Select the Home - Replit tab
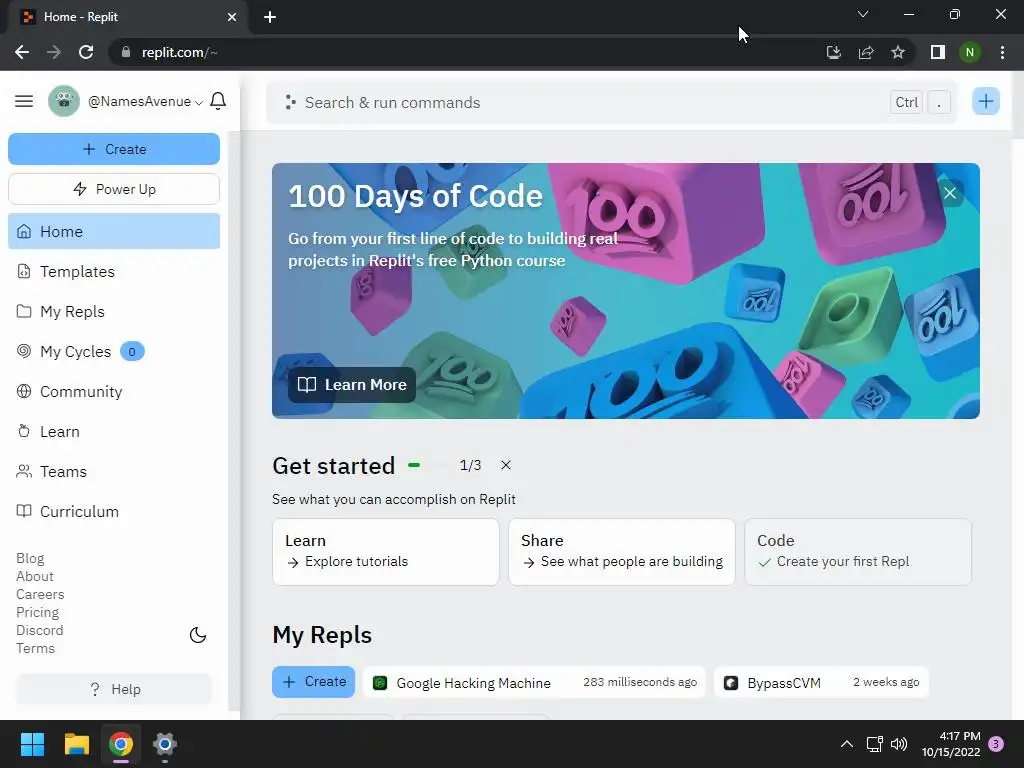 pyautogui.click(x=127, y=17)
